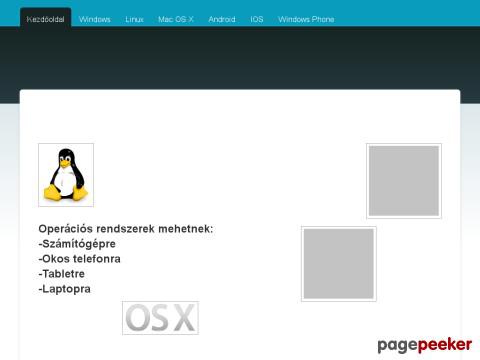This screenshot has width=480, height=360.
Task: Click the word 'peeker' in red
Action: click(x=445, y=345)
